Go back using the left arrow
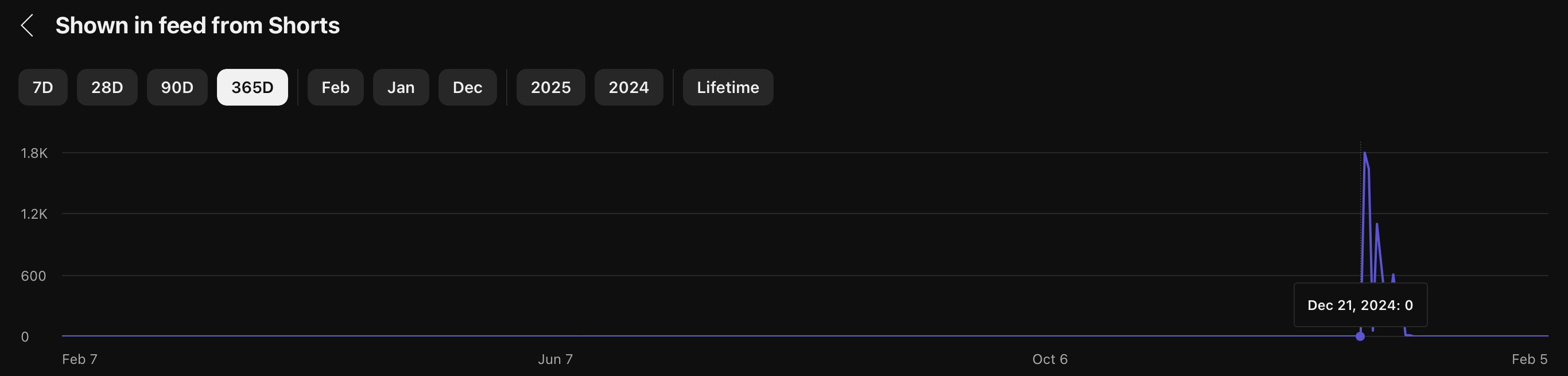Screen dimensions: 1568x376 [27, 26]
